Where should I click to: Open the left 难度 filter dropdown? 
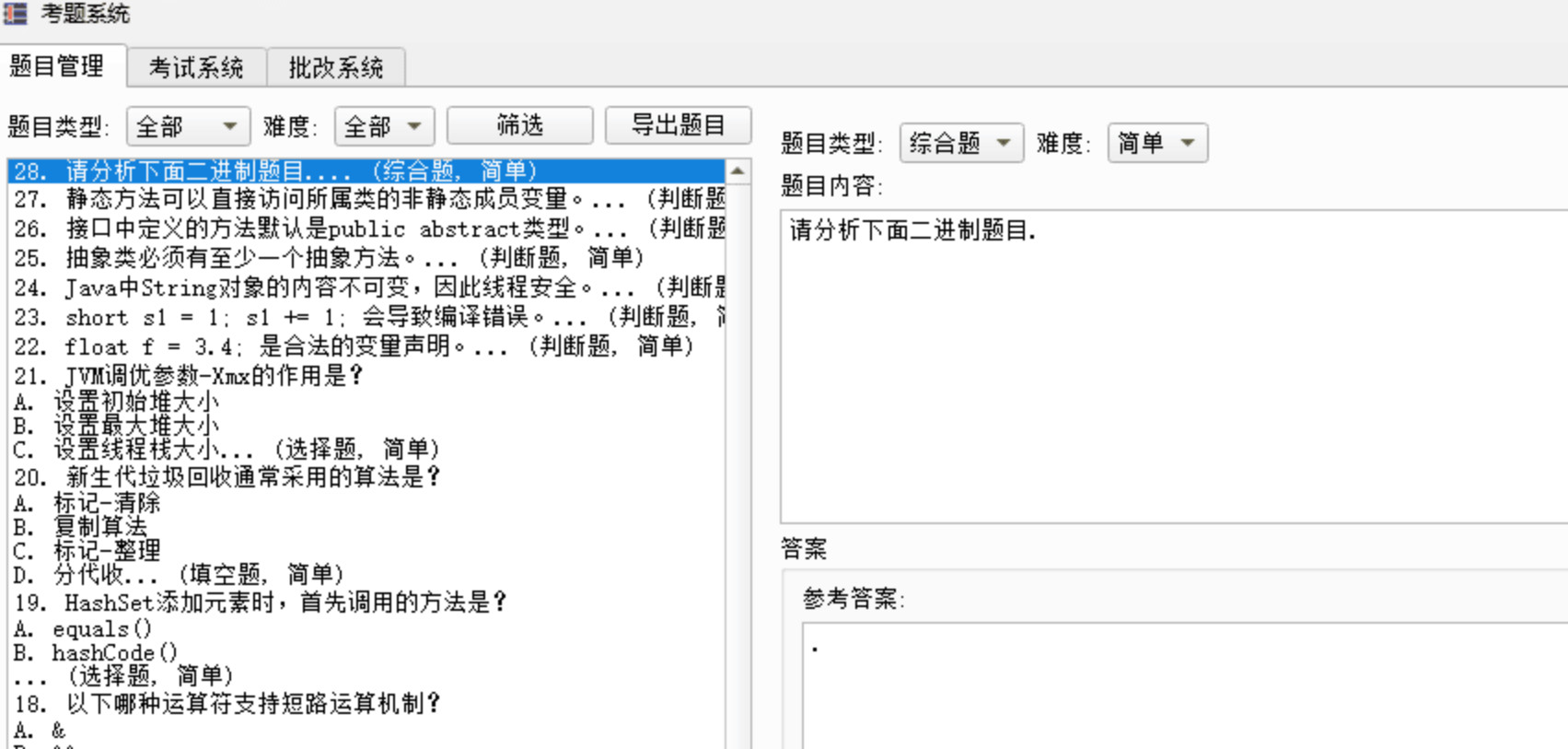pyautogui.click(x=383, y=126)
